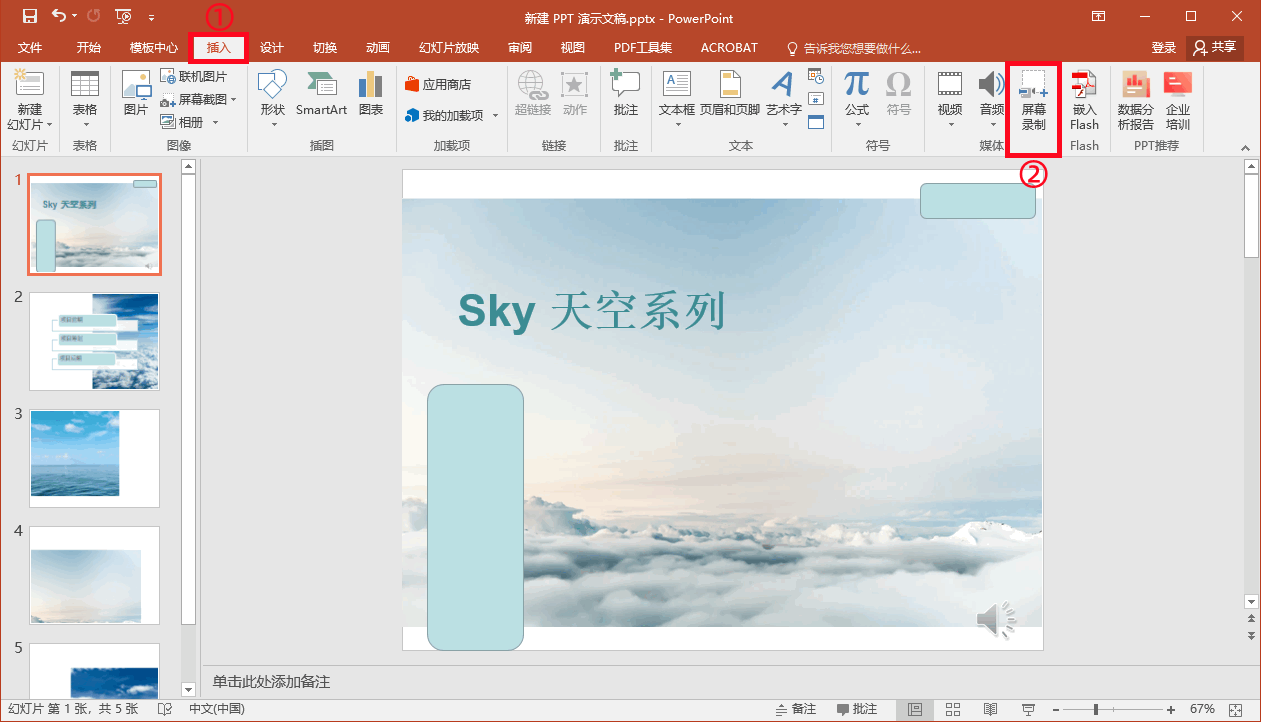Click the Share (共享) button
Screen dimensions: 1261x722
click(1215, 47)
